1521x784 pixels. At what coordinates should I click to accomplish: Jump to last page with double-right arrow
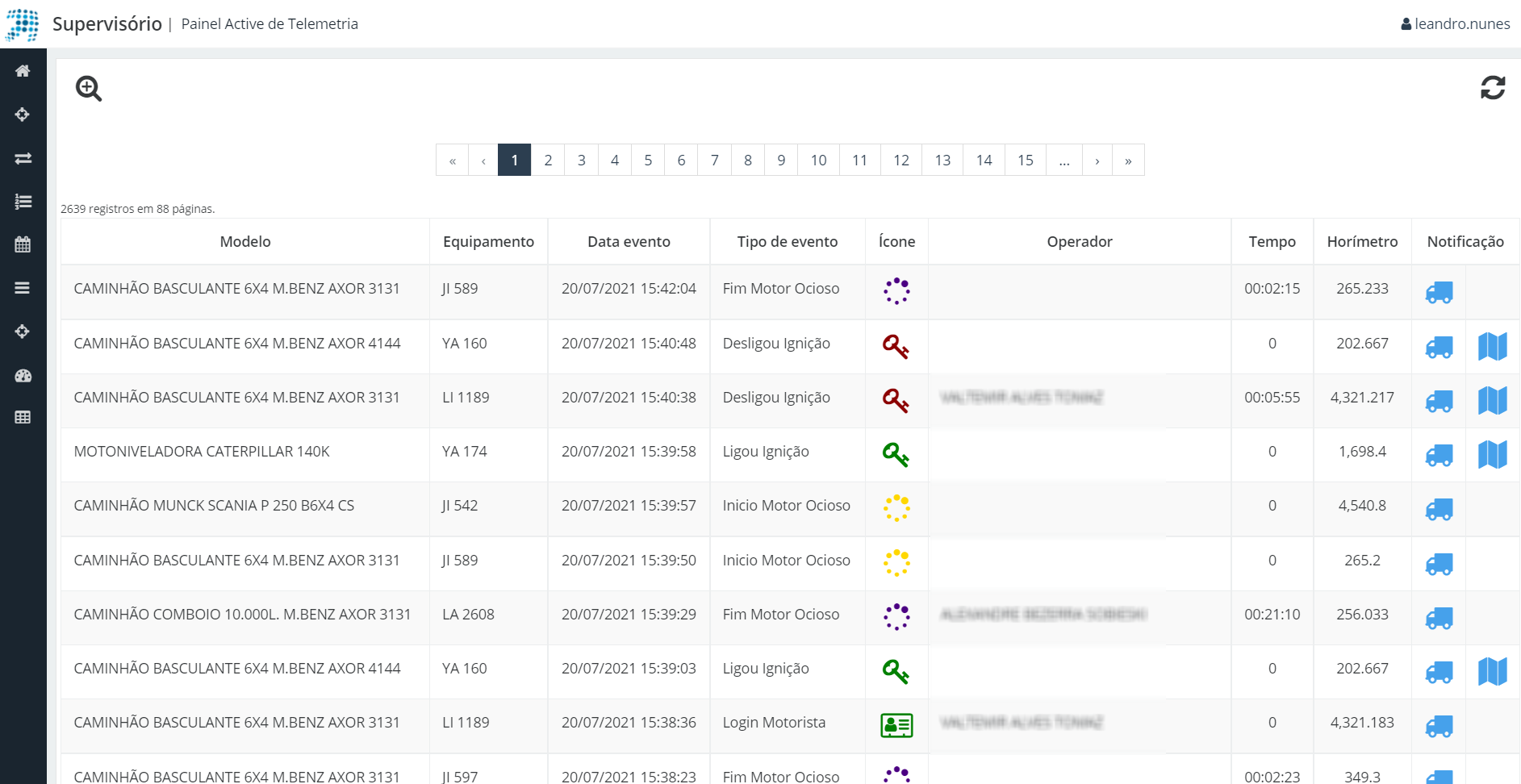[x=1128, y=161]
